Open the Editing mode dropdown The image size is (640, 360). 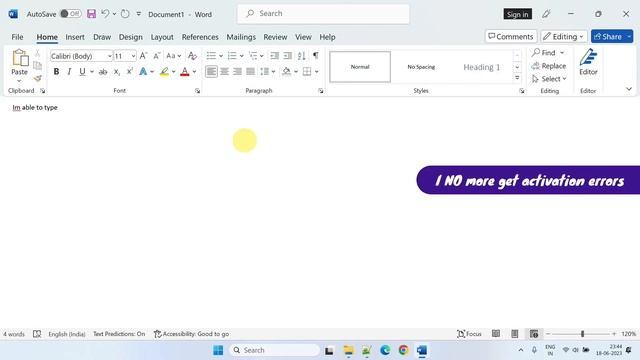click(564, 36)
